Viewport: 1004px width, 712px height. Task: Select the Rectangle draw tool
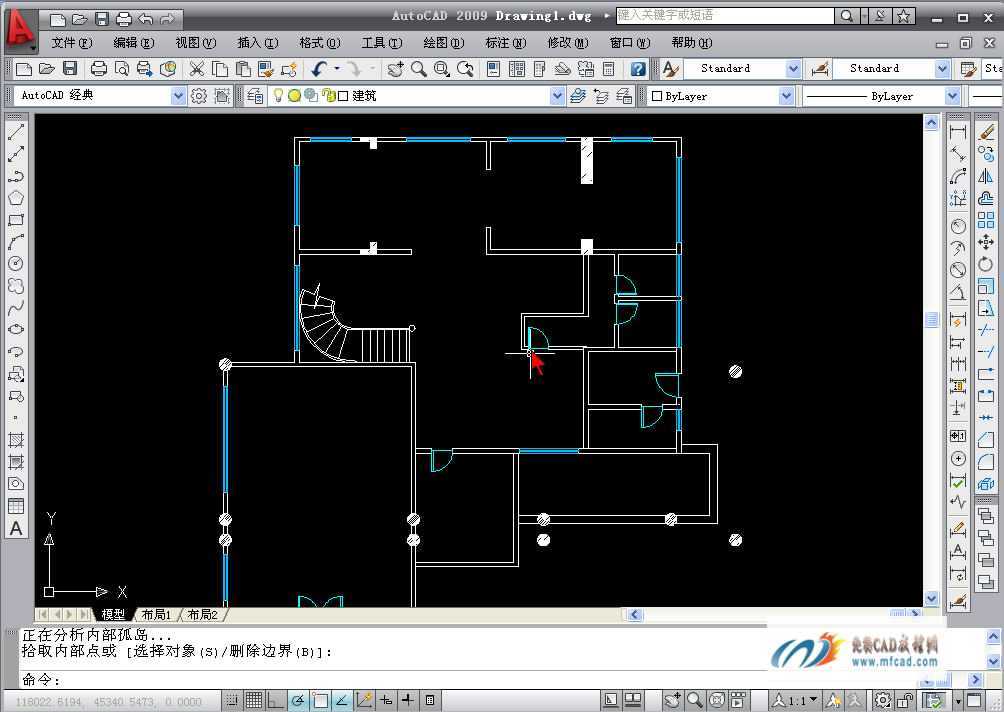pos(16,220)
